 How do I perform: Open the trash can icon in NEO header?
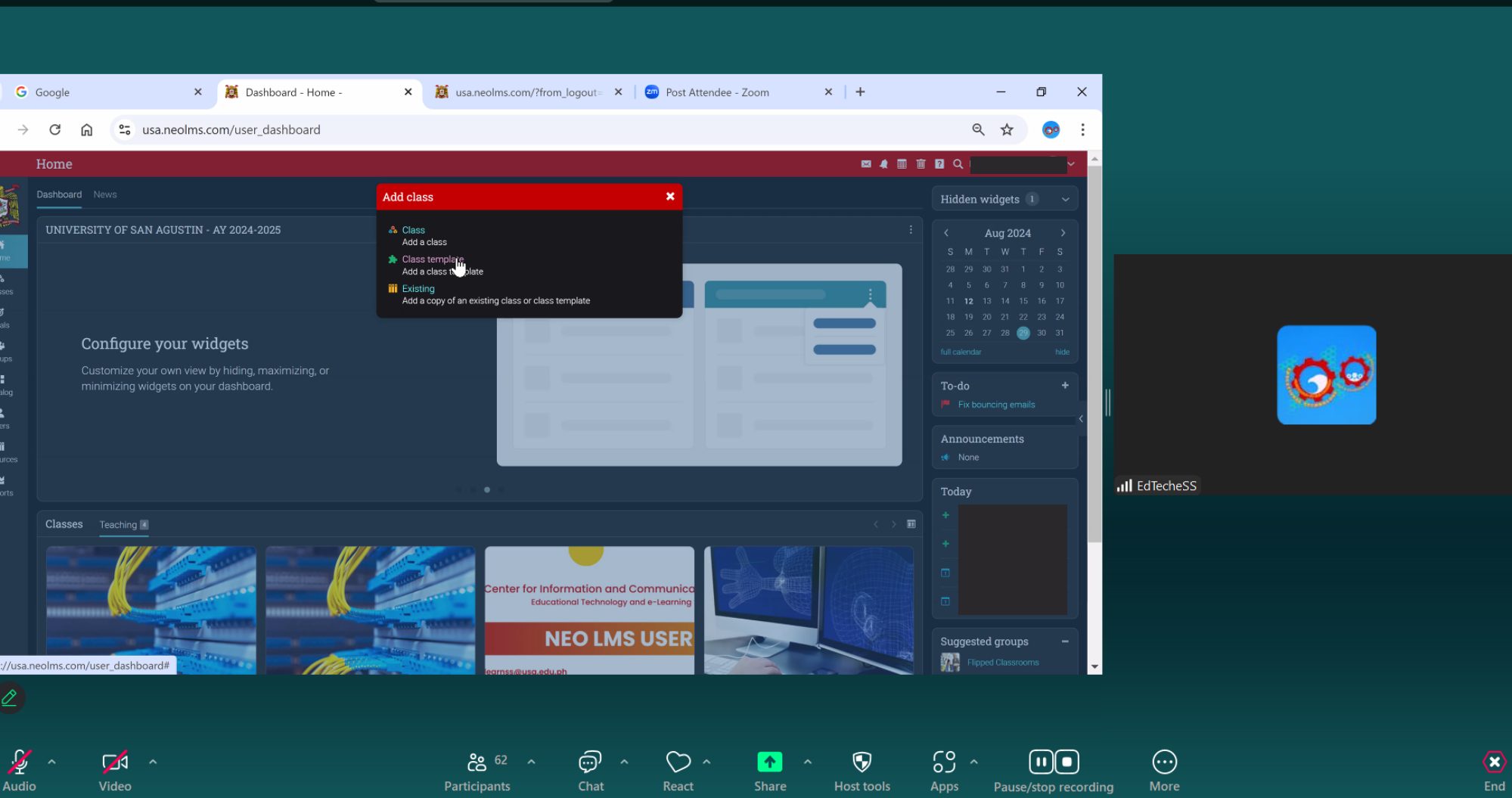pos(921,164)
